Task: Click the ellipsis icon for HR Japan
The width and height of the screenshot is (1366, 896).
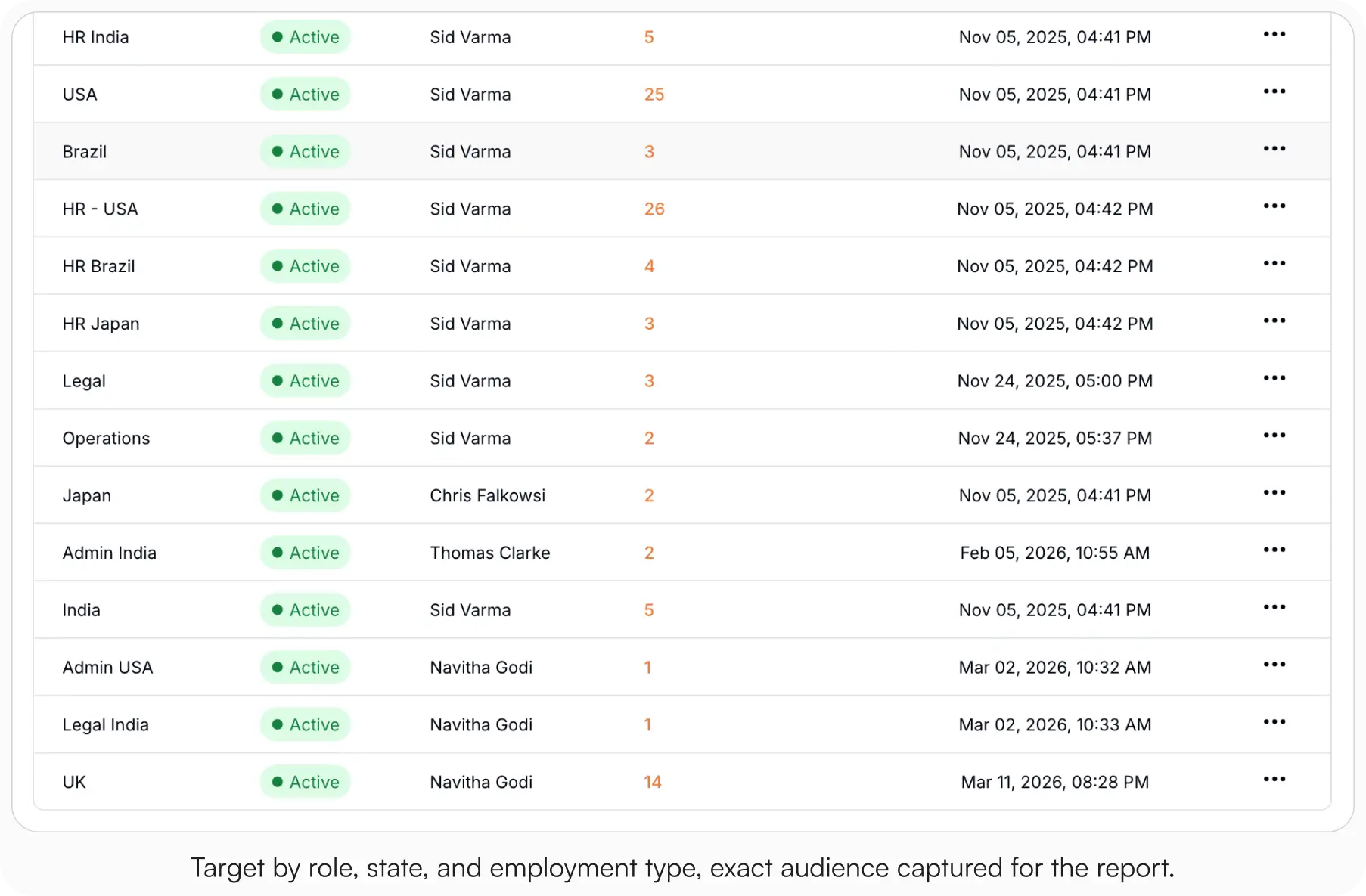Action: pos(1274,321)
